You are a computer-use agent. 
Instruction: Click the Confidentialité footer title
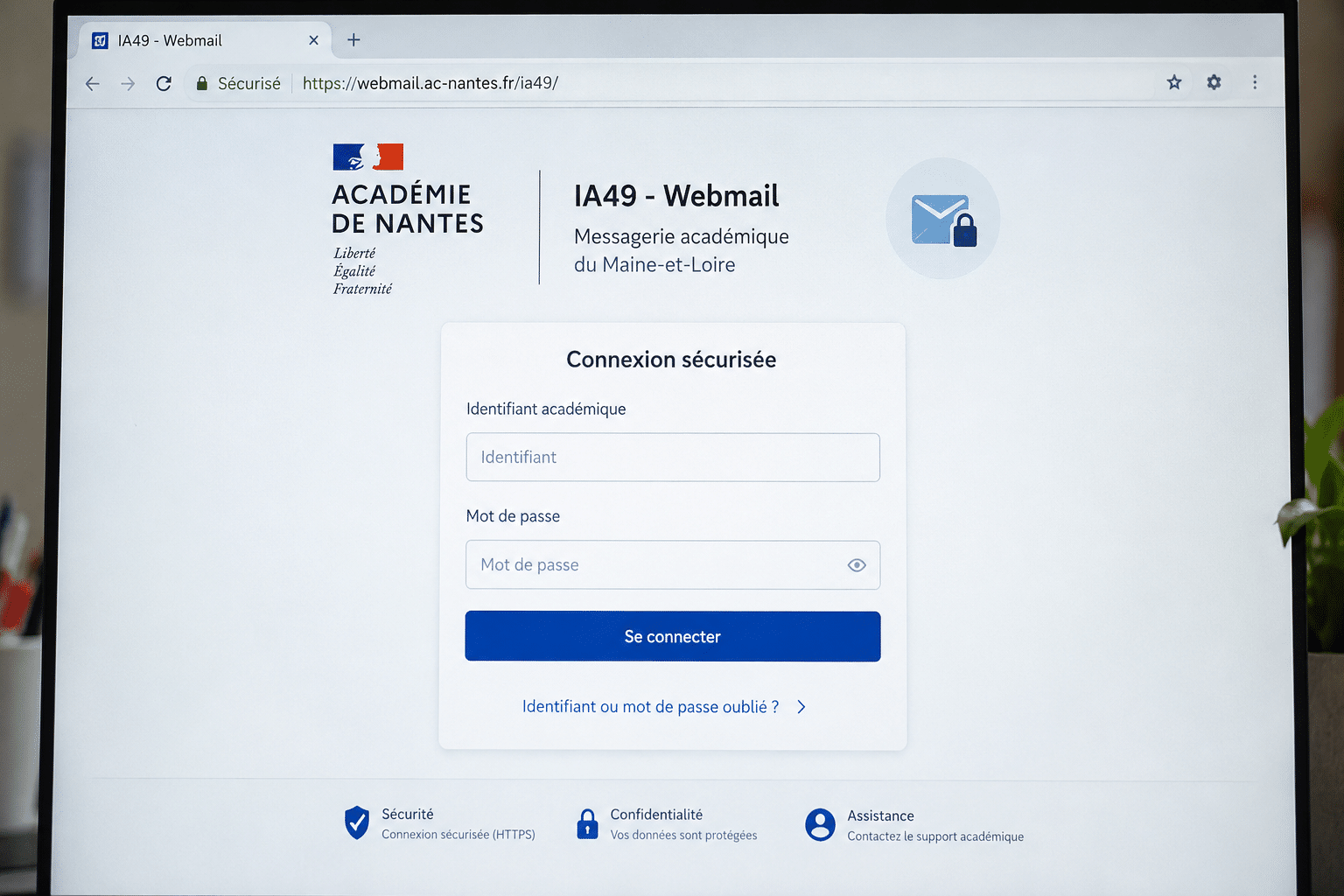(656, 815)
